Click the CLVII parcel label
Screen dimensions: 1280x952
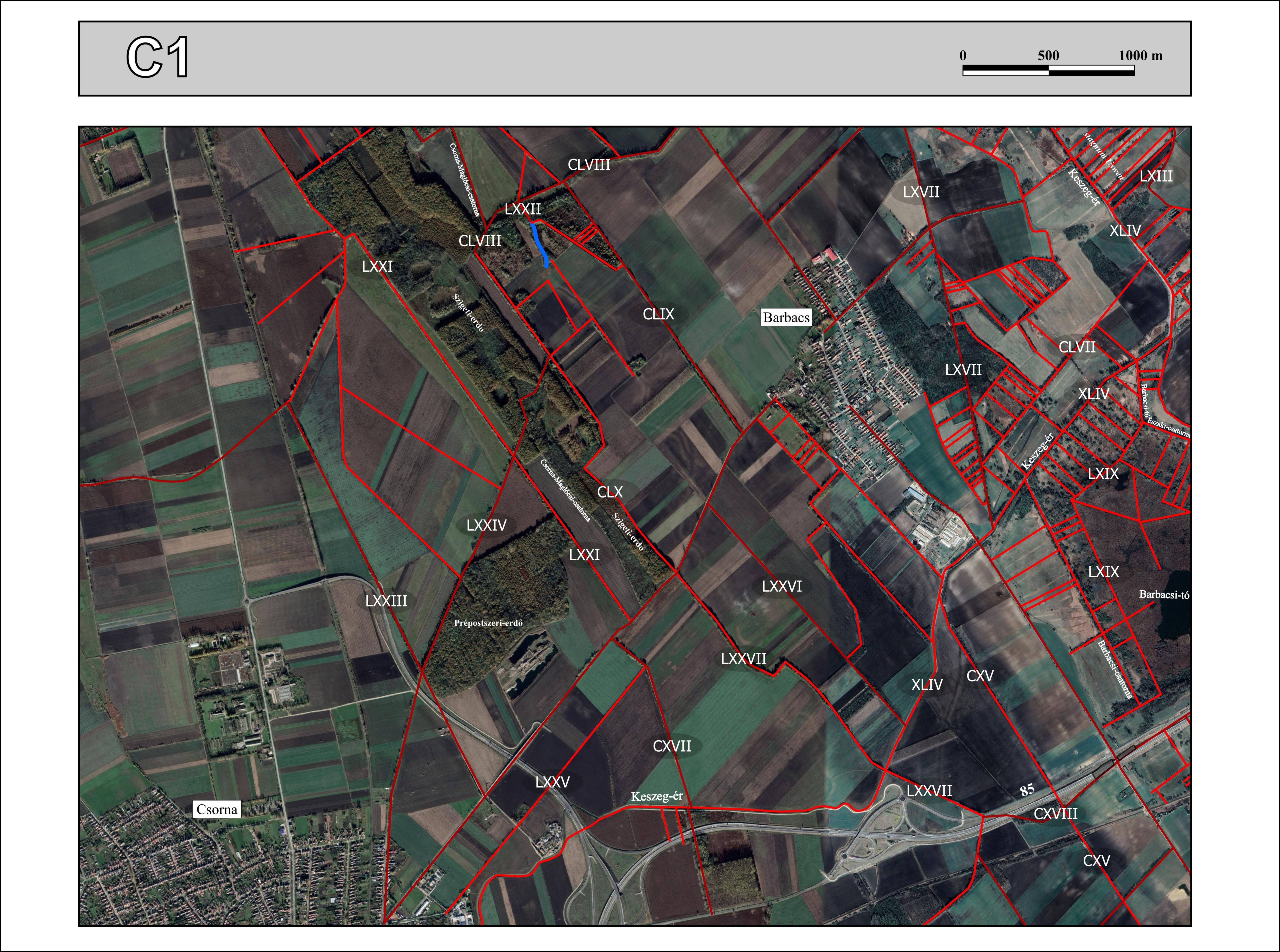coord(1077,347)
